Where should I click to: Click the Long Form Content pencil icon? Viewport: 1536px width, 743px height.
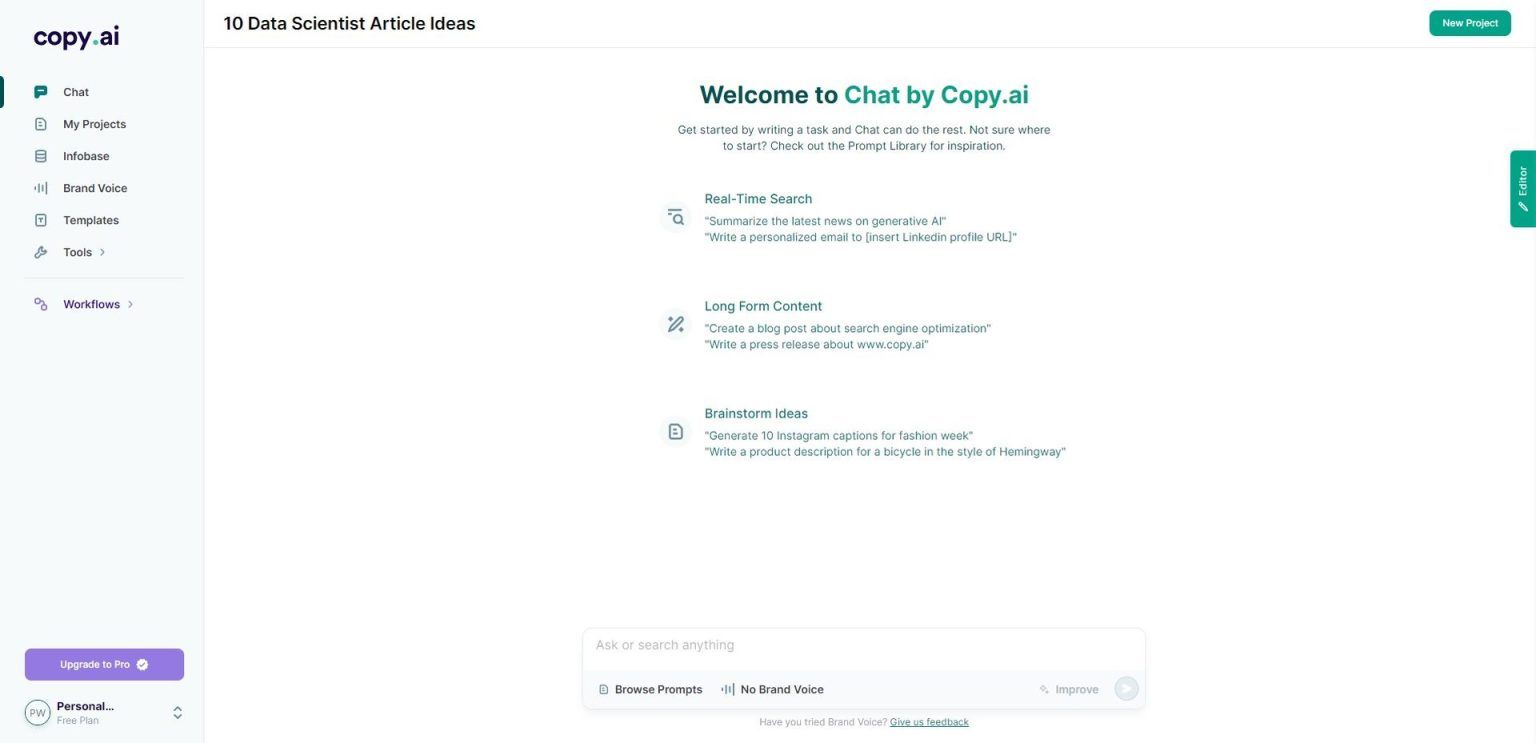coord(676,324)
